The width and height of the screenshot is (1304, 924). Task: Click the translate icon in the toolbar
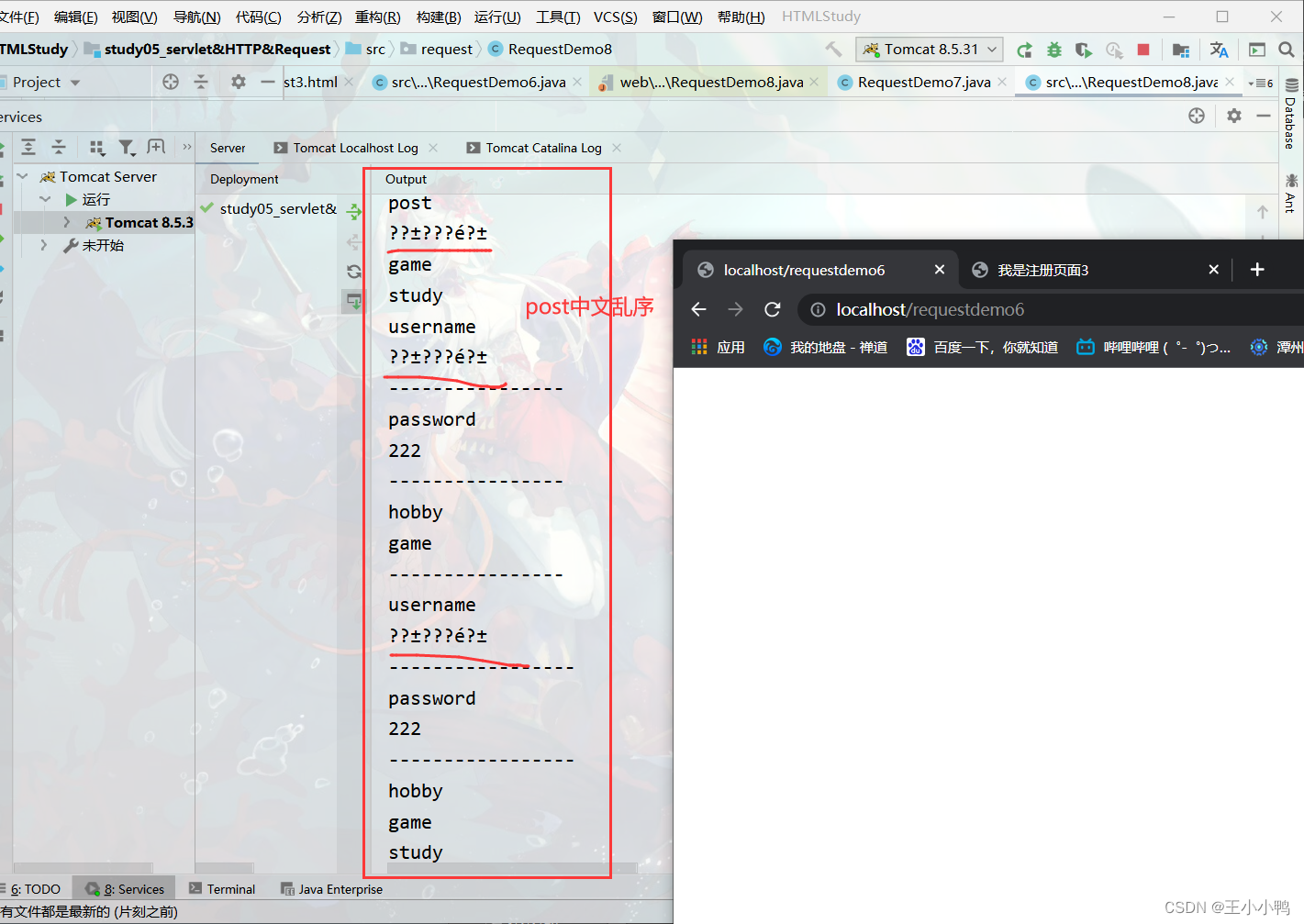(x=1219, y=50)
